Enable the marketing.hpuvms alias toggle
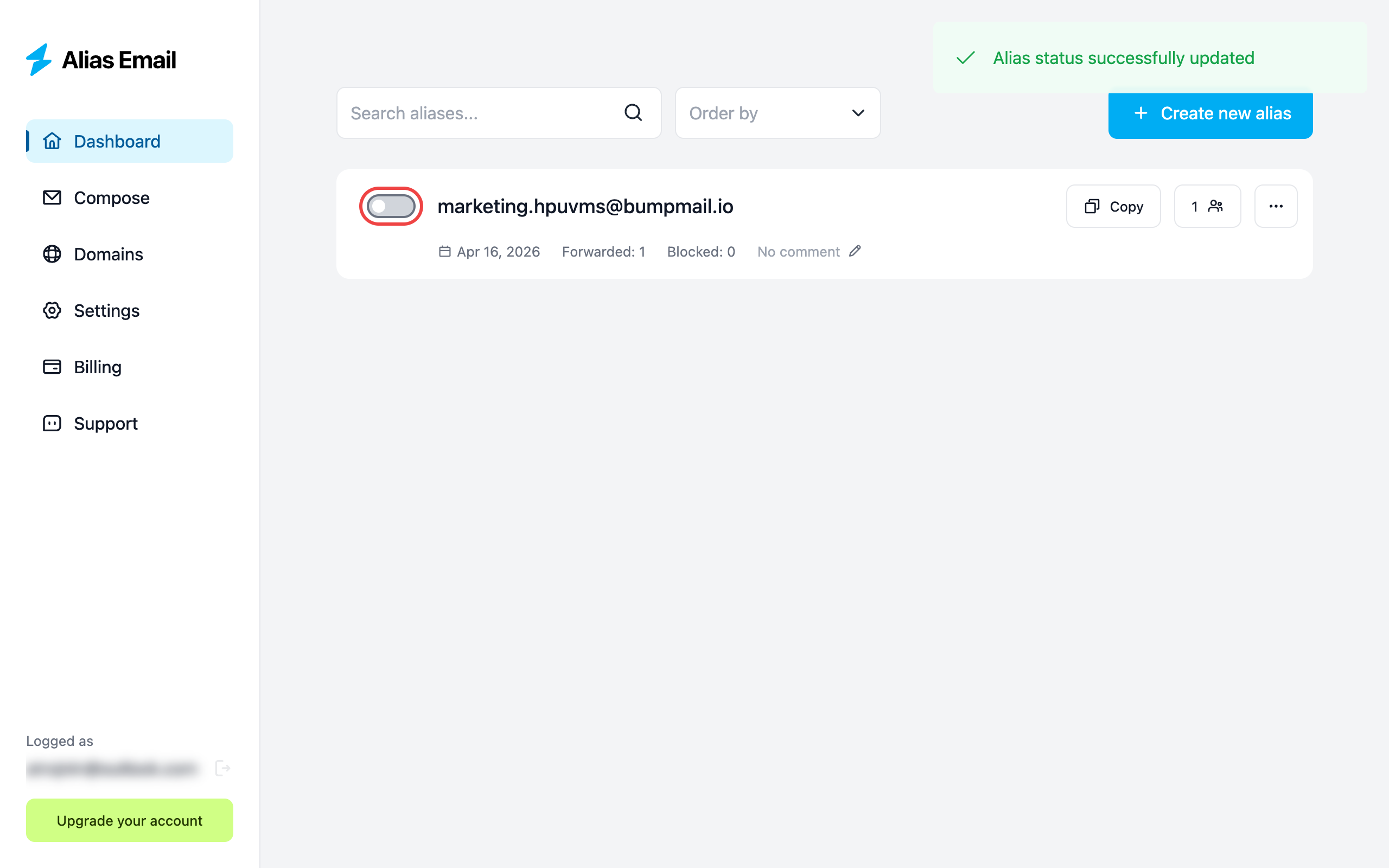The height and width of the screenshot is (868, 1389). point(391,206)
